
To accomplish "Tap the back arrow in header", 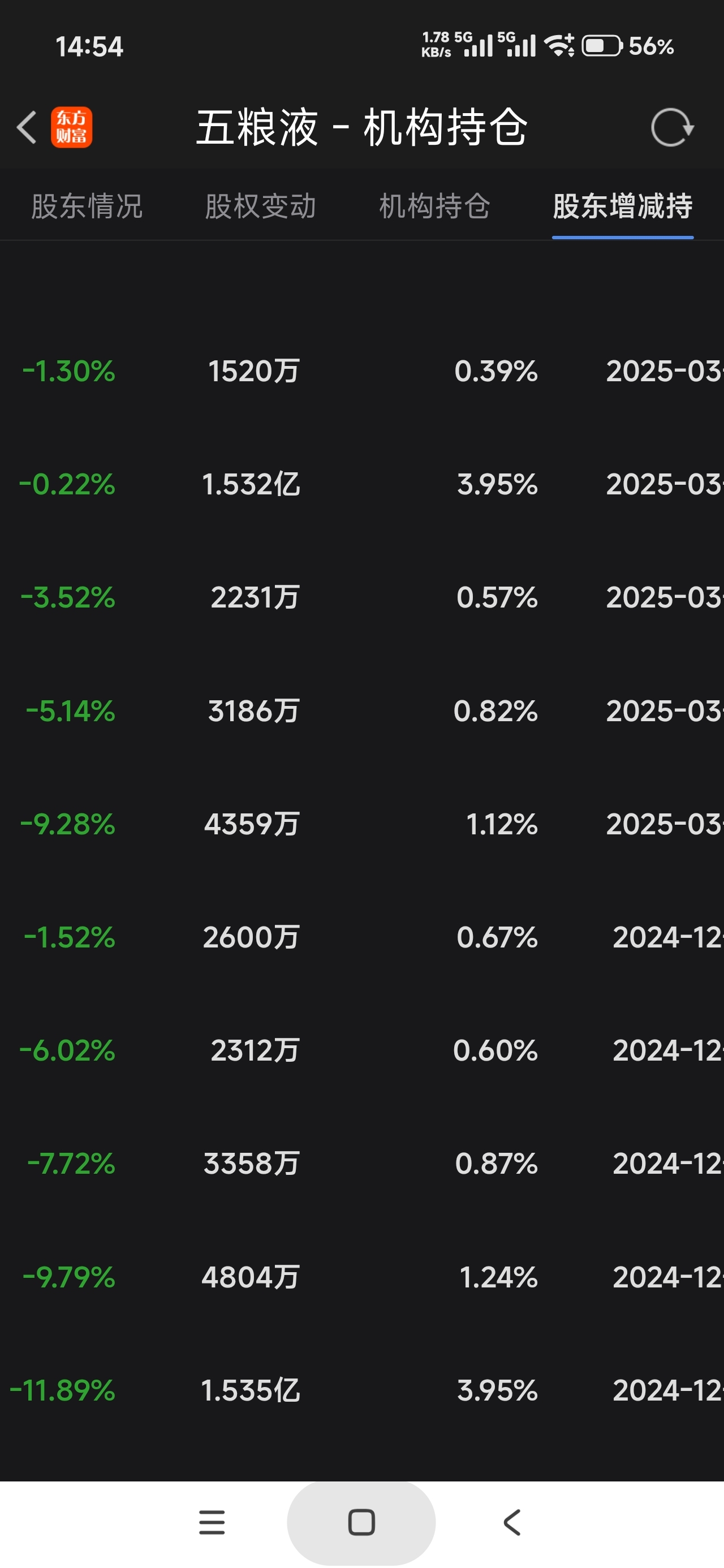I will tap(27, 127).
